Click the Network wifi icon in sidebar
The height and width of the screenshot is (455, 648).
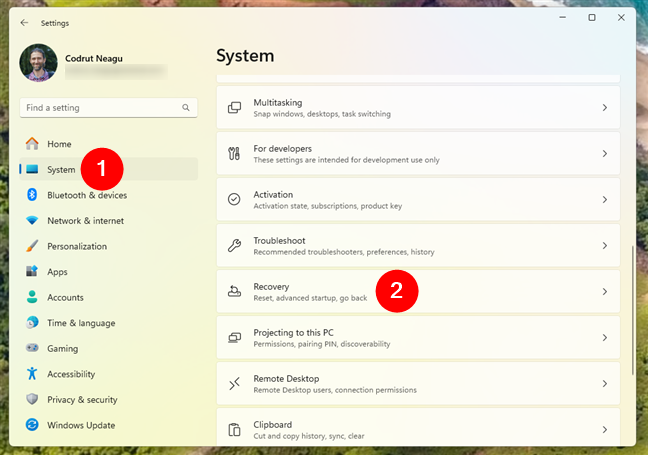(x=32, y=220)
